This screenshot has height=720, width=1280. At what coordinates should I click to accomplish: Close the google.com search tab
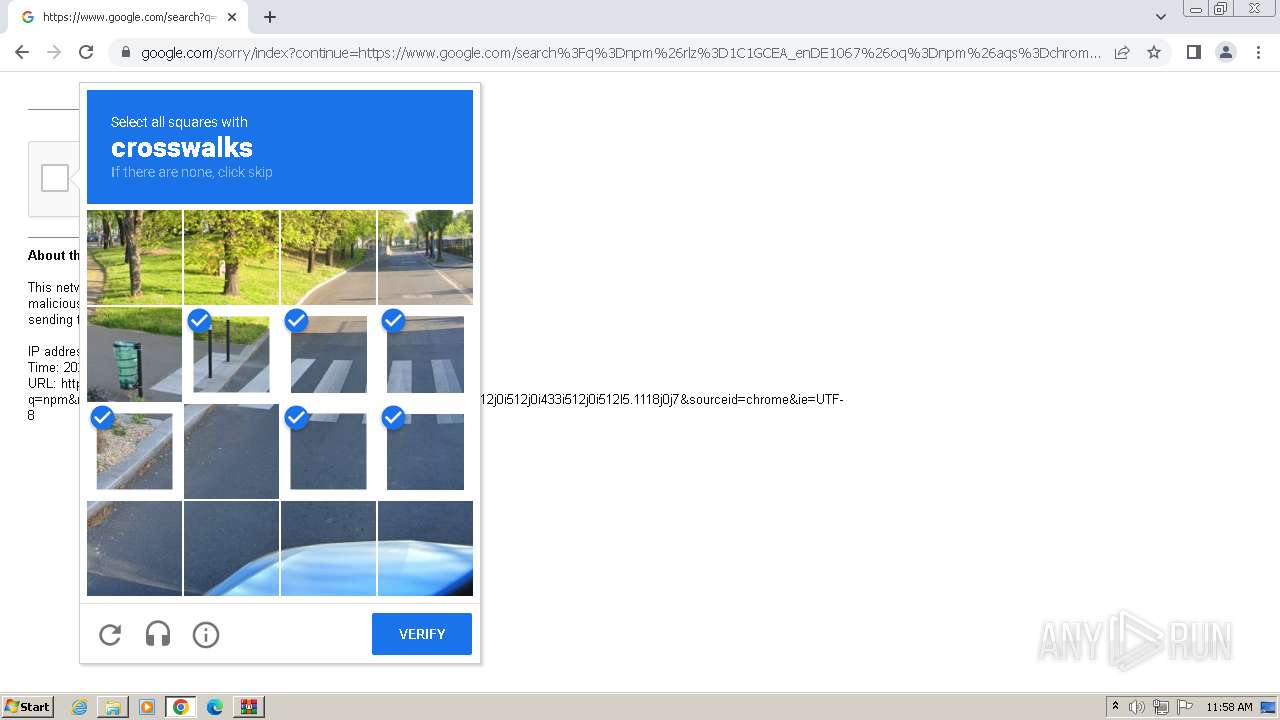(234, 17)
